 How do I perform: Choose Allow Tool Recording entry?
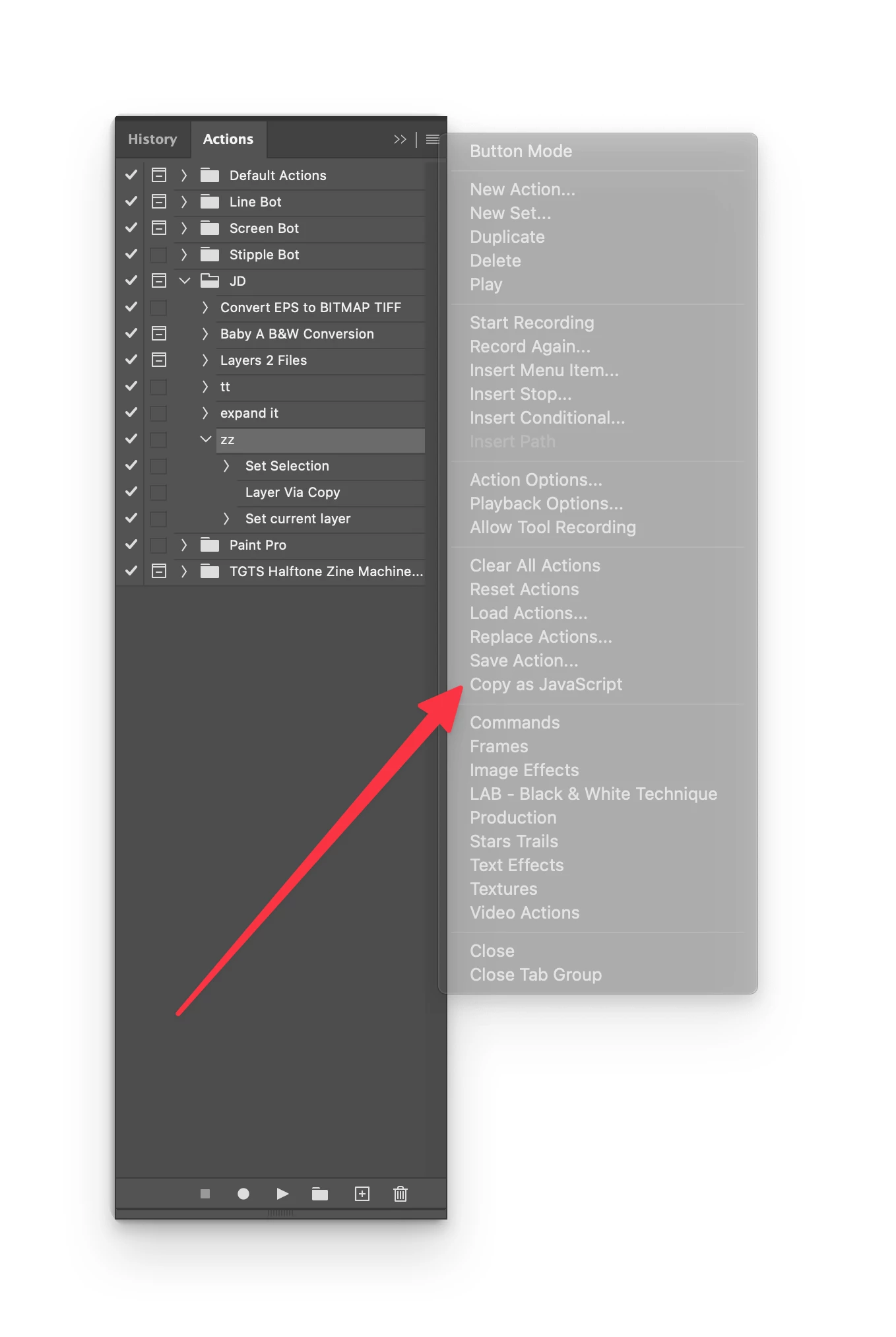553,527
